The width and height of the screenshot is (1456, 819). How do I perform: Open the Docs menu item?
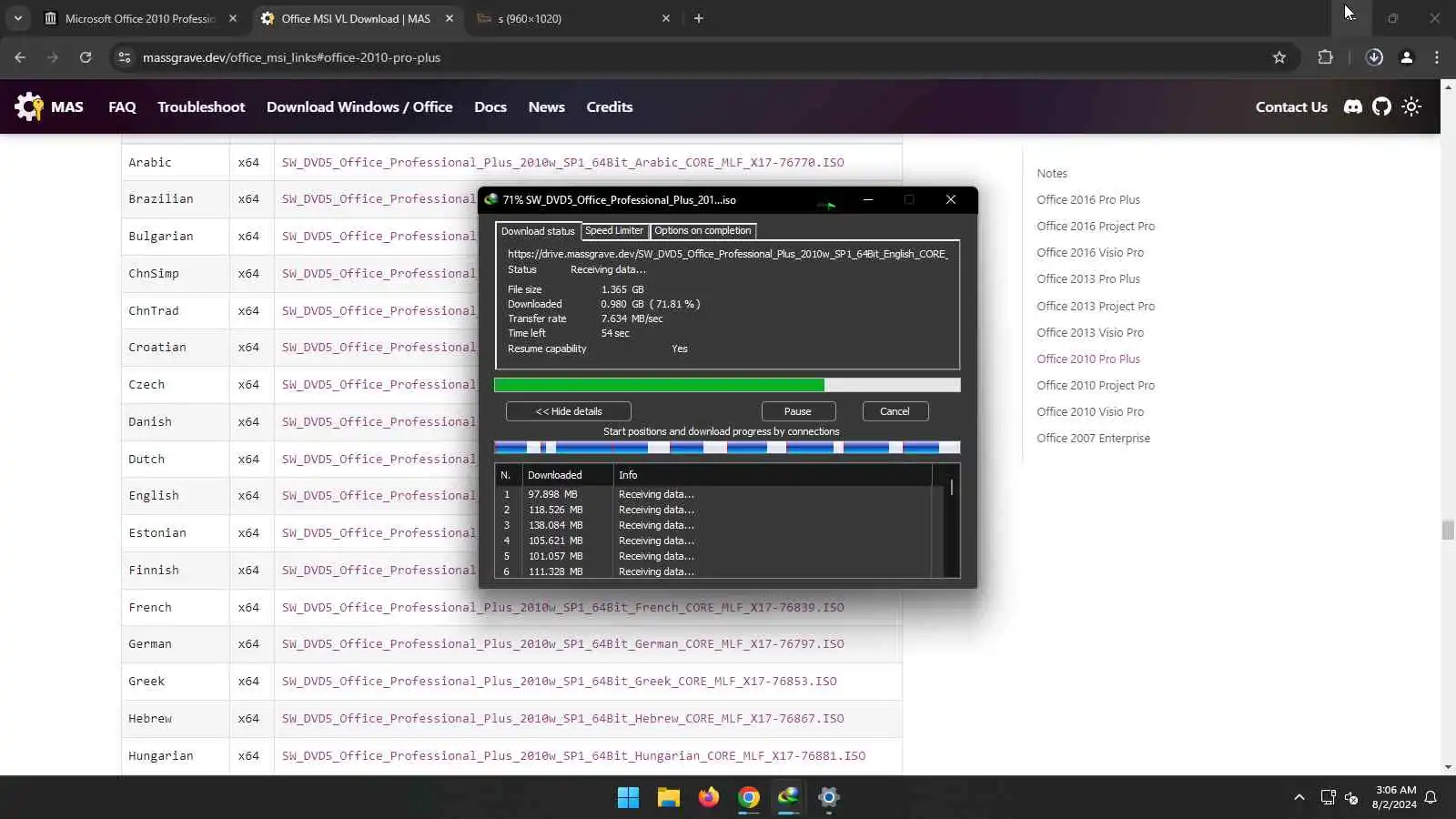point(490,106)
